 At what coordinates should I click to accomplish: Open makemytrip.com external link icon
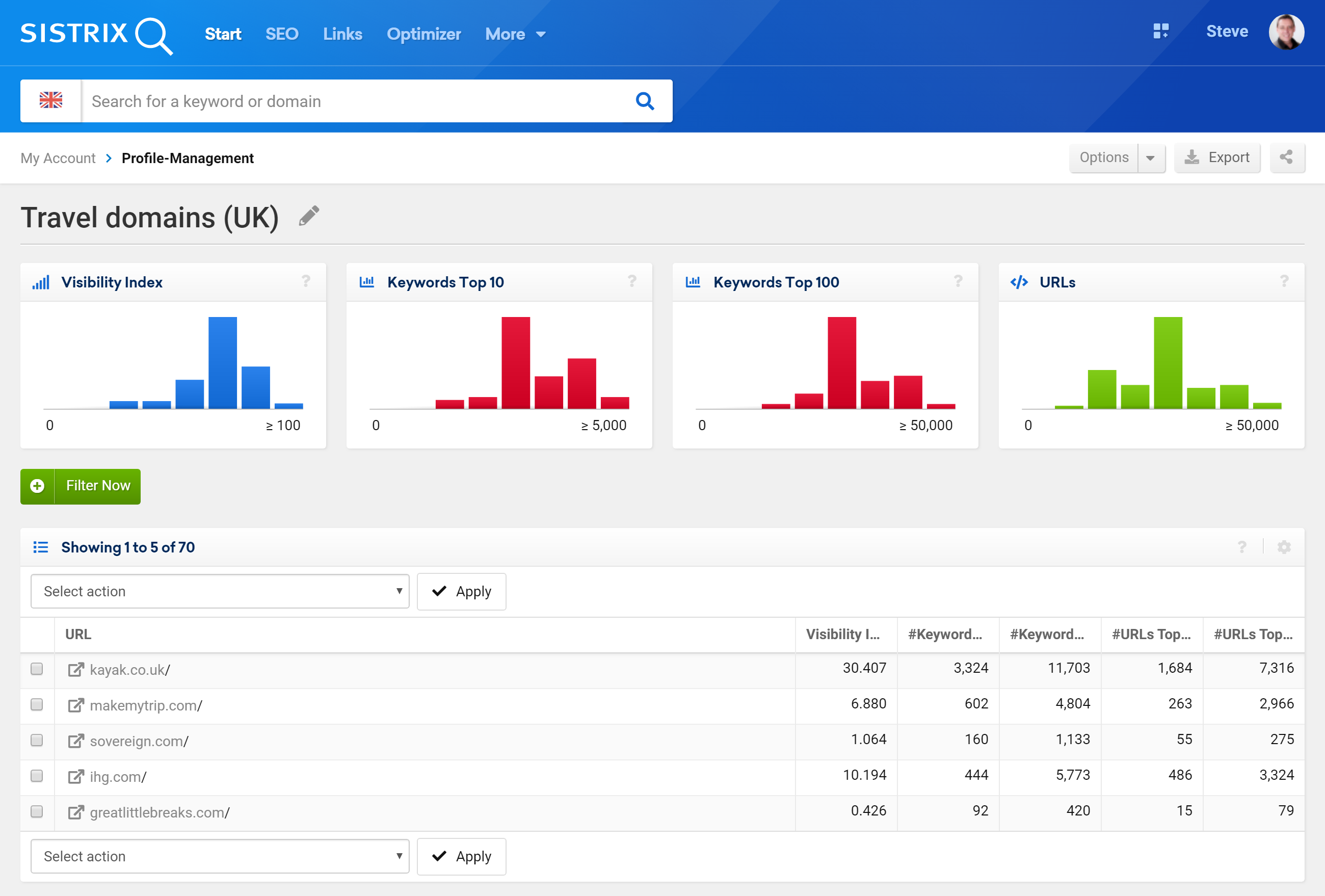coord(76,705)
